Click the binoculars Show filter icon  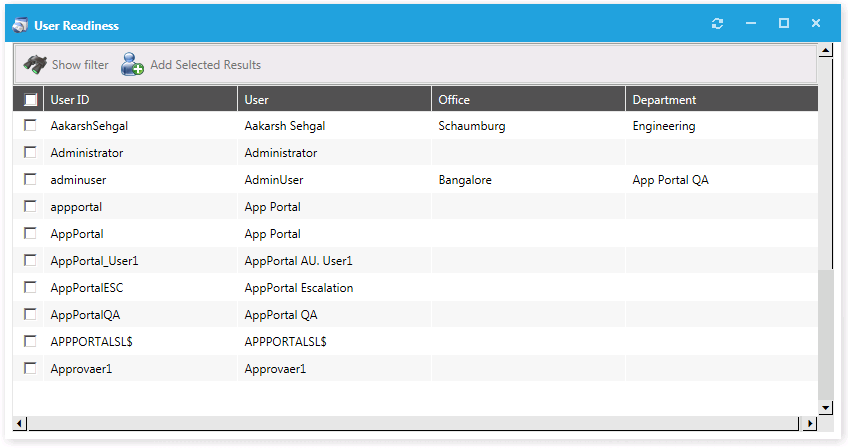click(x=35, y=64)
